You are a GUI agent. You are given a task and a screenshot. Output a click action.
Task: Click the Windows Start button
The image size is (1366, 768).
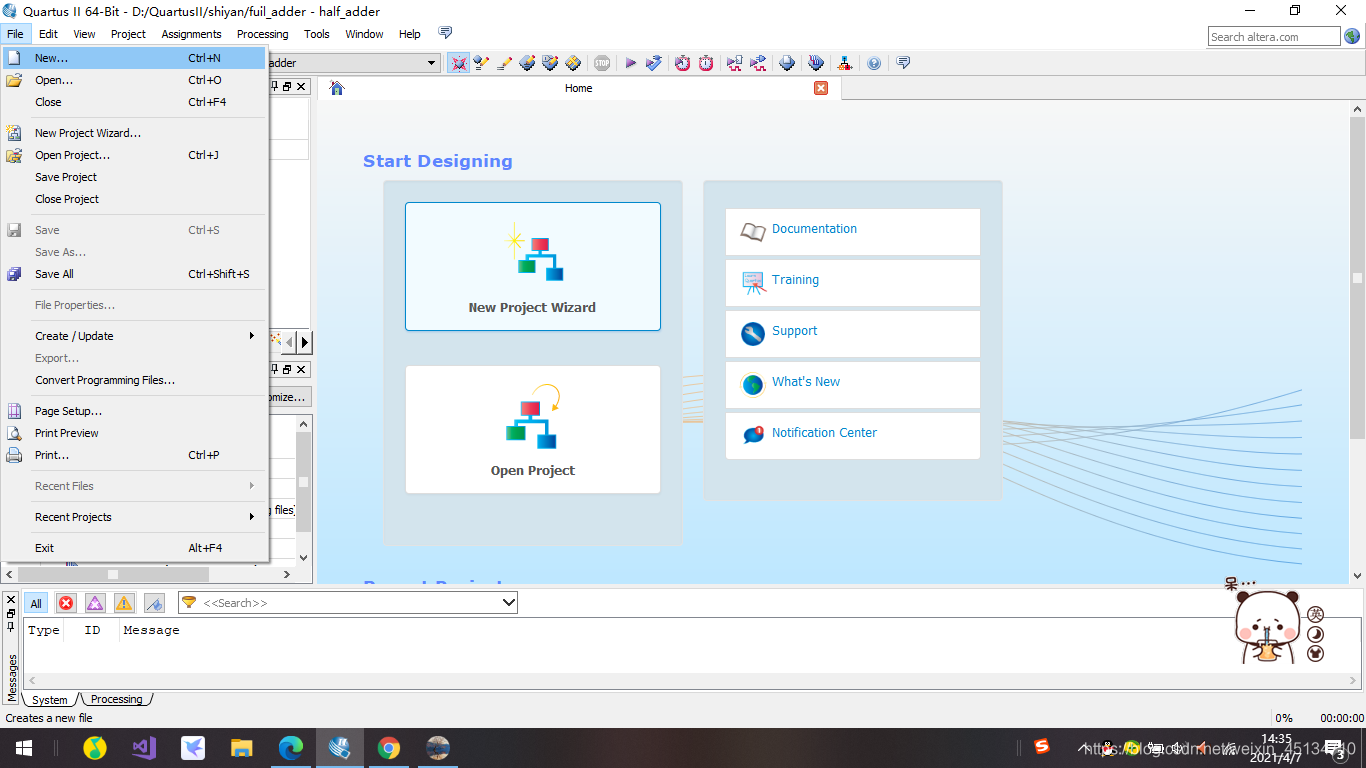click(x=24, y=748)
